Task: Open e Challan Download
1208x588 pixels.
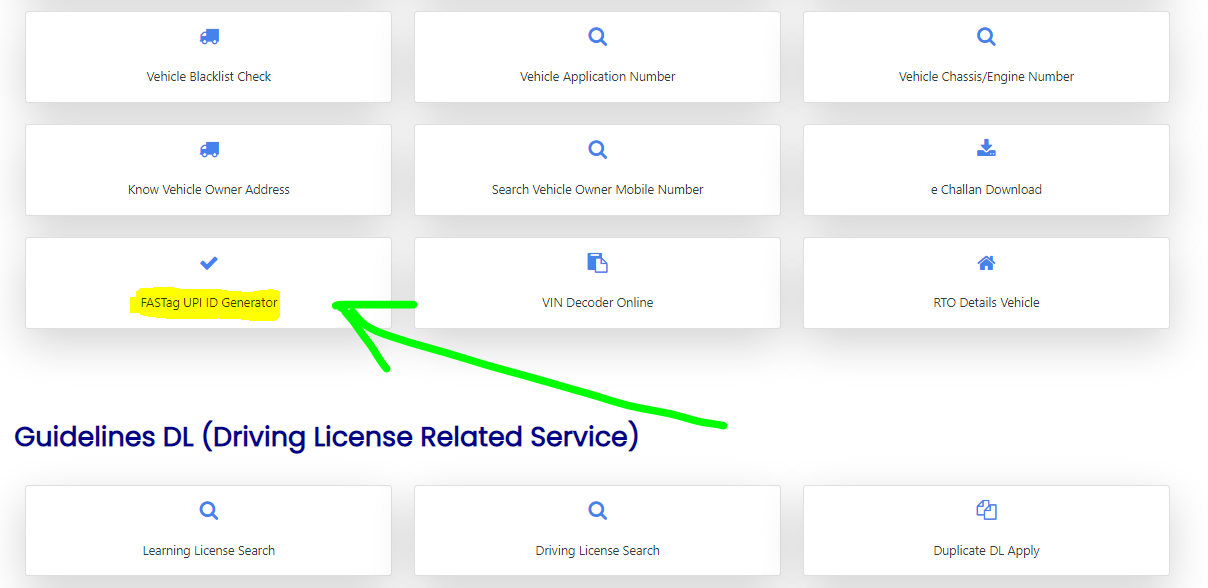Action: pyautogui.click(x=986, y=190)
